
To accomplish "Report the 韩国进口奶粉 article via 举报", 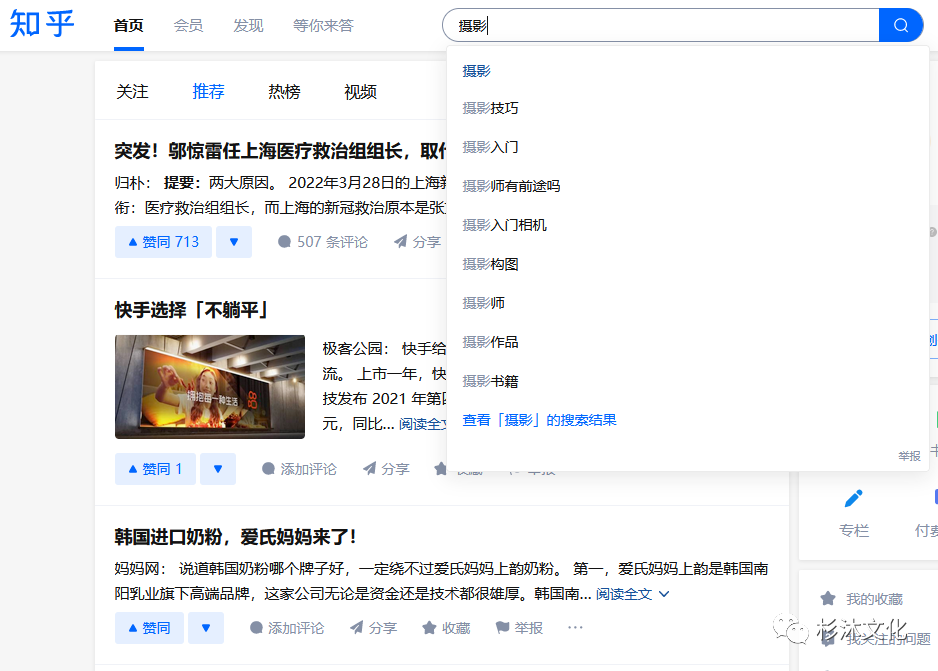I will coord(519,628).
